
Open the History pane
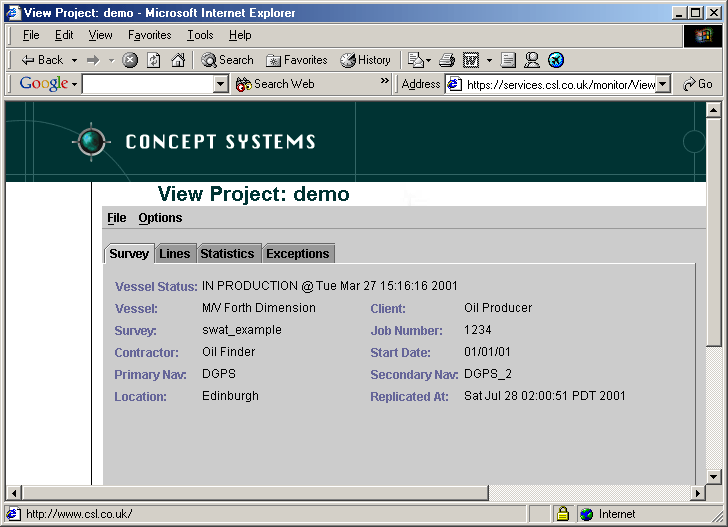[365, 60]
